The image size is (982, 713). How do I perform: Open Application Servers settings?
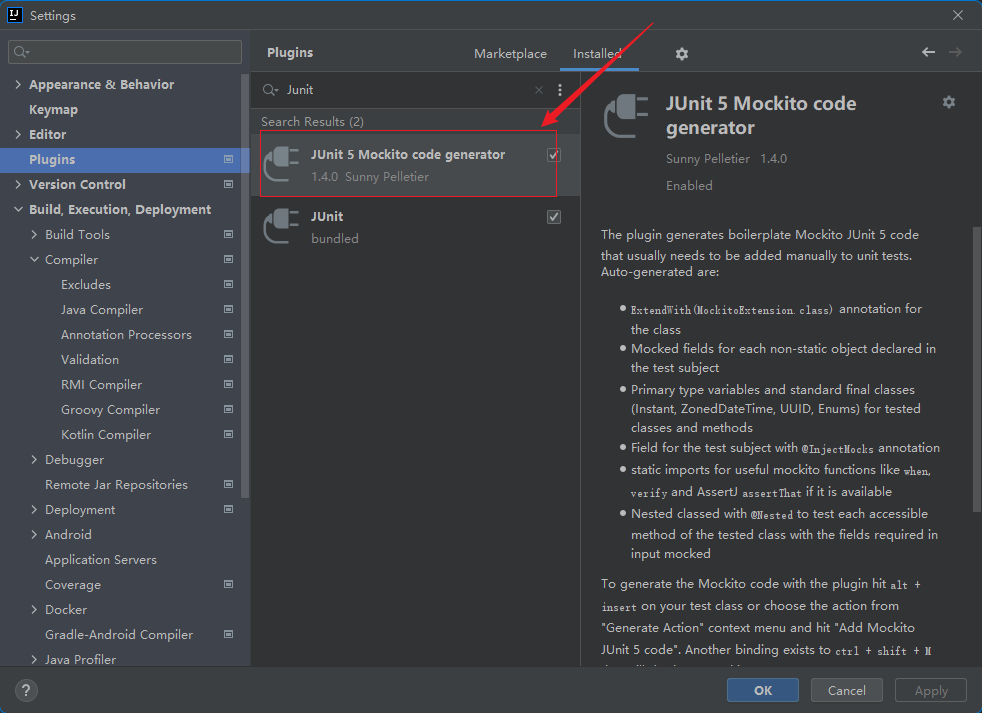(101, 559)
